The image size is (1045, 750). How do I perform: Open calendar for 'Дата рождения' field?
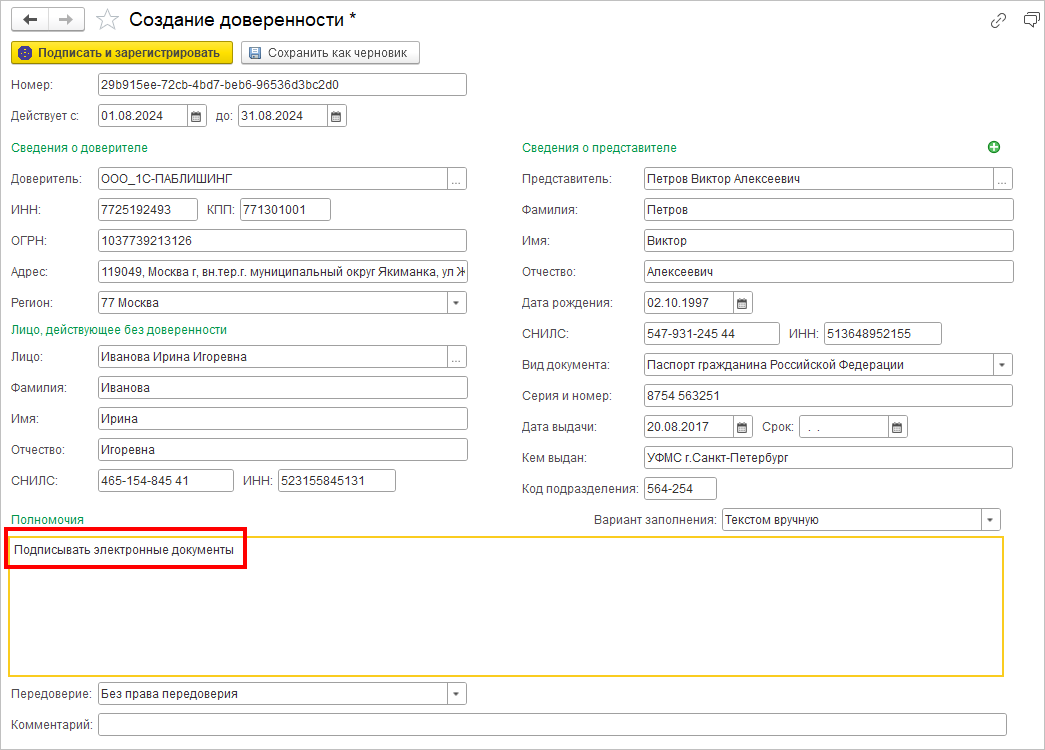click(742, 303)
